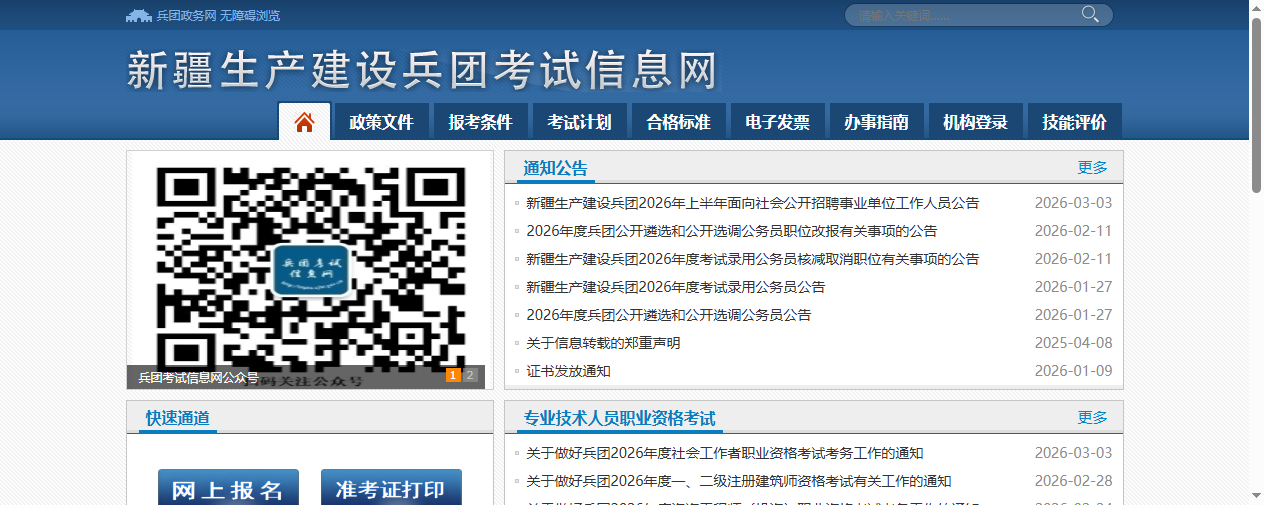This screenshot has height=505, width=1264.
Task: Click the 兵团考试信息网公众号 caption
Action: [198, 377]
